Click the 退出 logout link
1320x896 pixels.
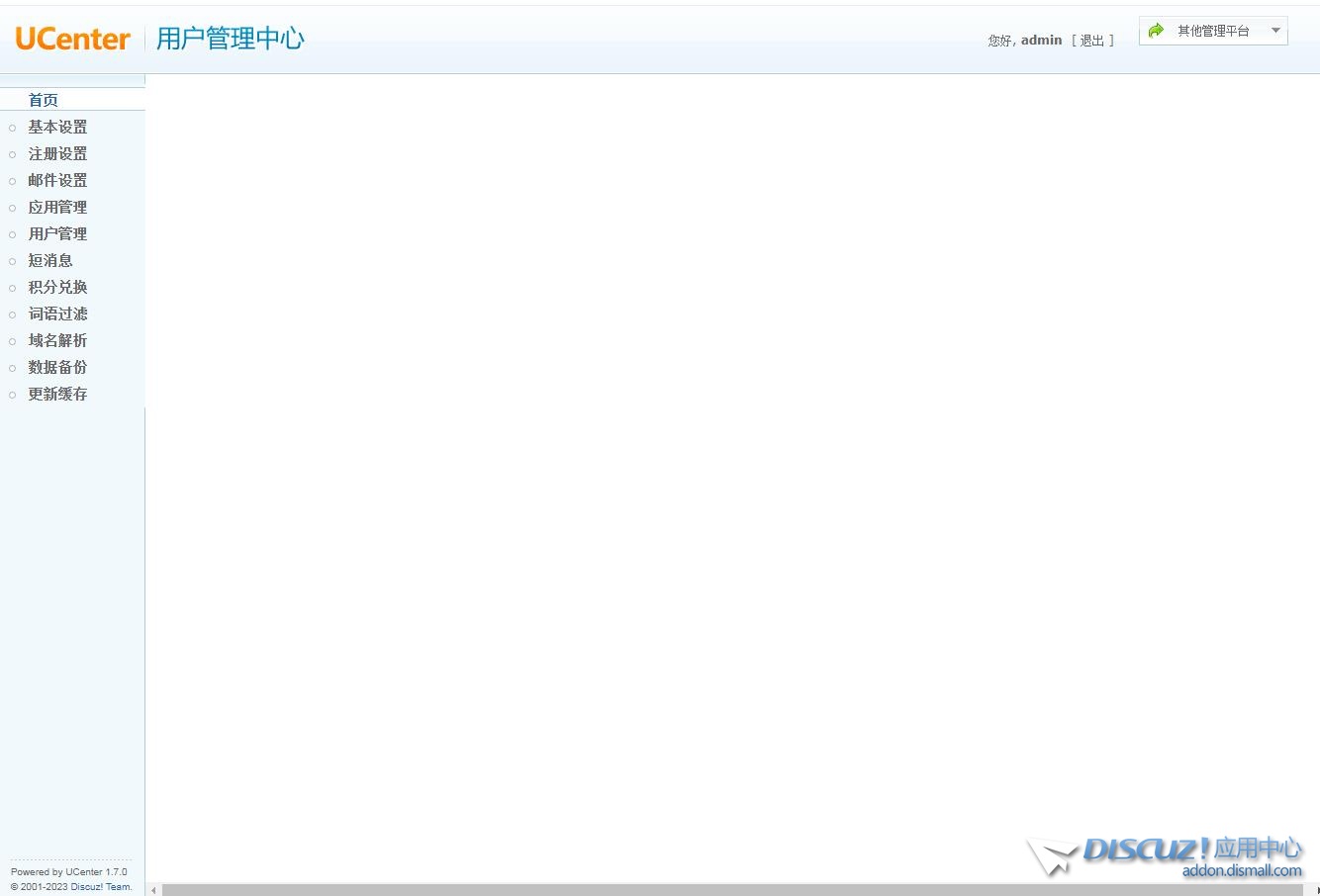point(1091,41)
